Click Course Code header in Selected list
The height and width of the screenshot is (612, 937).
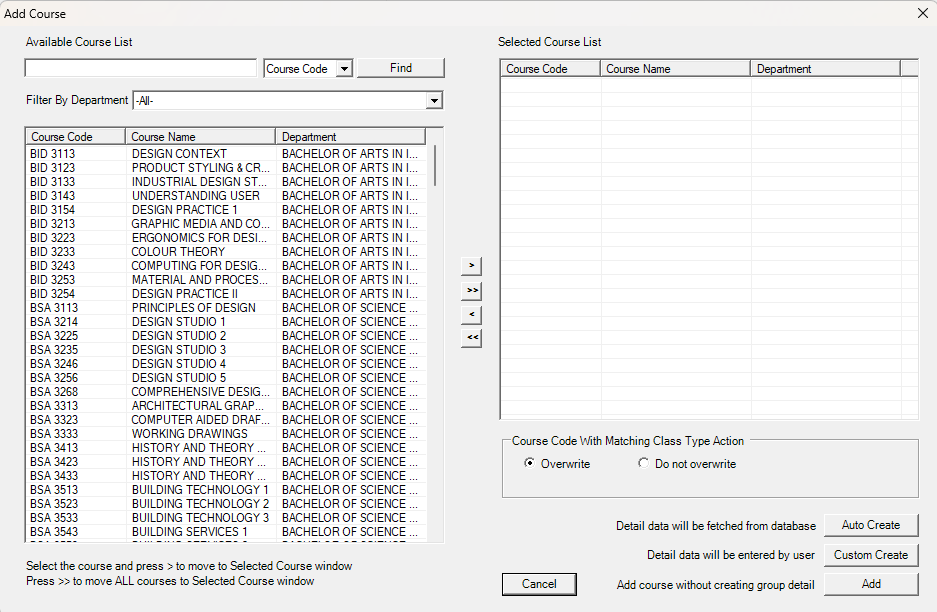[550, 69]
